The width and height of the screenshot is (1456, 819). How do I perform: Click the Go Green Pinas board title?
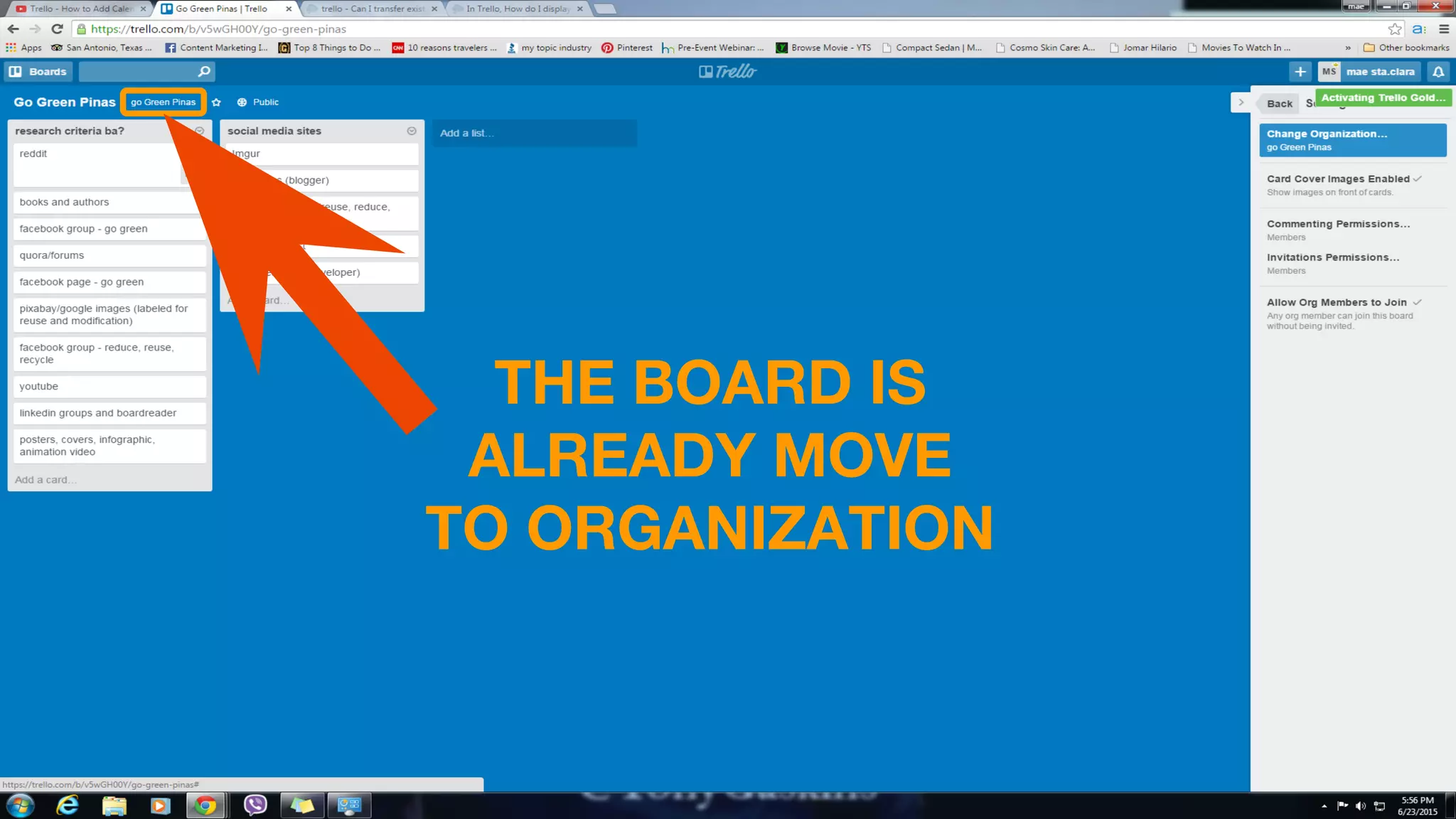tap(64, 102)
